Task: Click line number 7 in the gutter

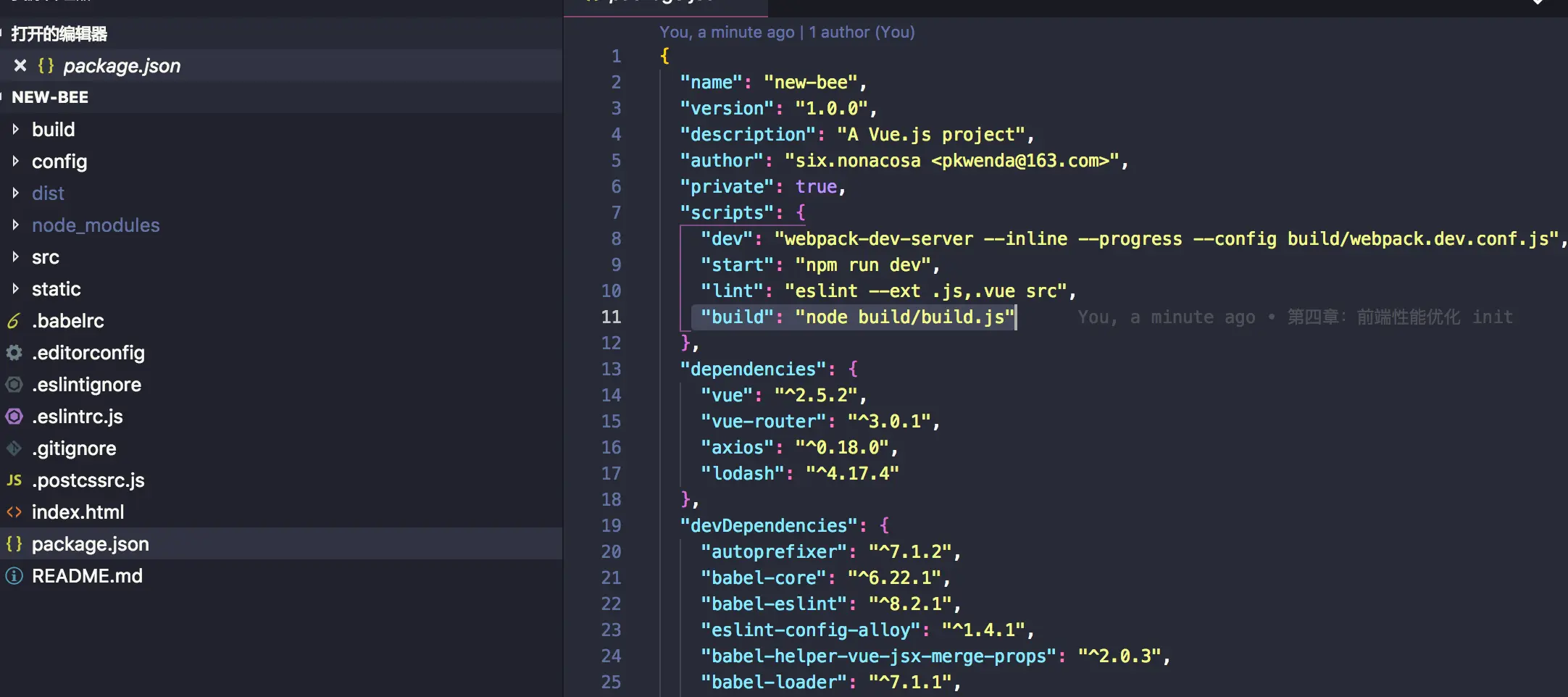Action: point(616,212)
